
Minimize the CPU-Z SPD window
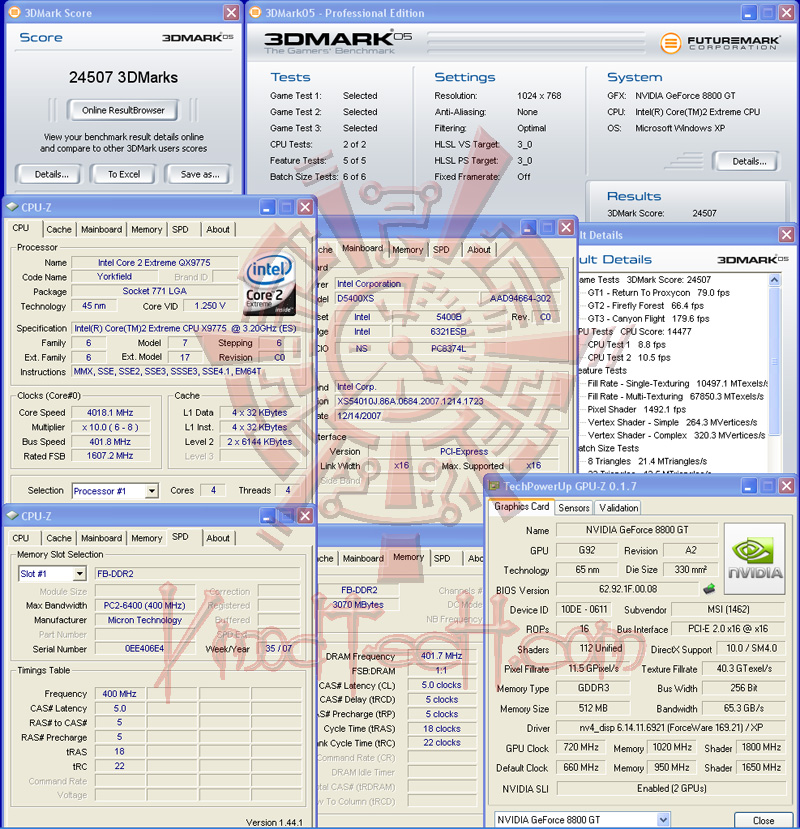coord(267,516)
